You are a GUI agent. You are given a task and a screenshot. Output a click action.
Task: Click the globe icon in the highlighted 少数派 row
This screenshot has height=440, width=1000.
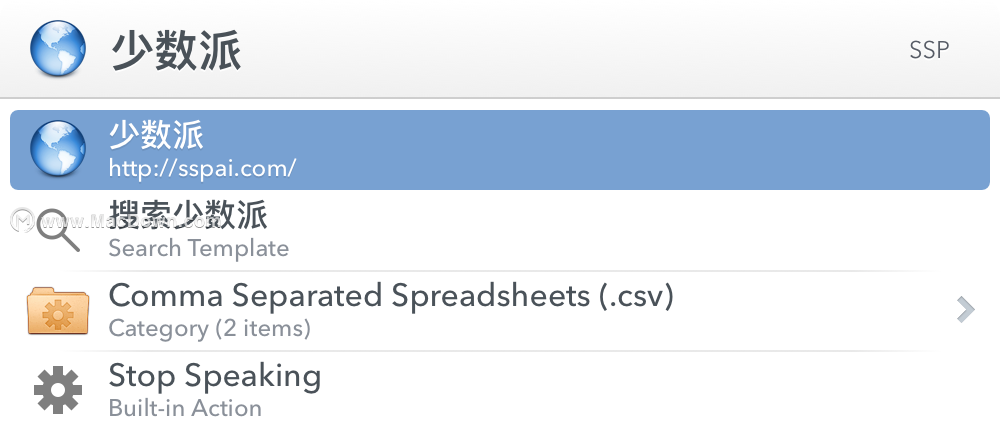[57, 149]
